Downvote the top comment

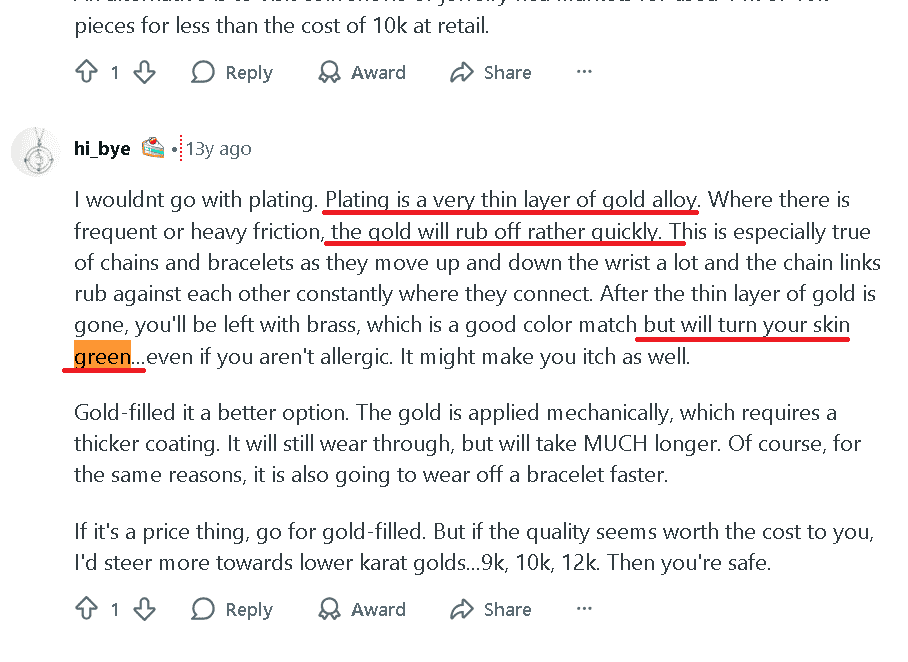143,72
